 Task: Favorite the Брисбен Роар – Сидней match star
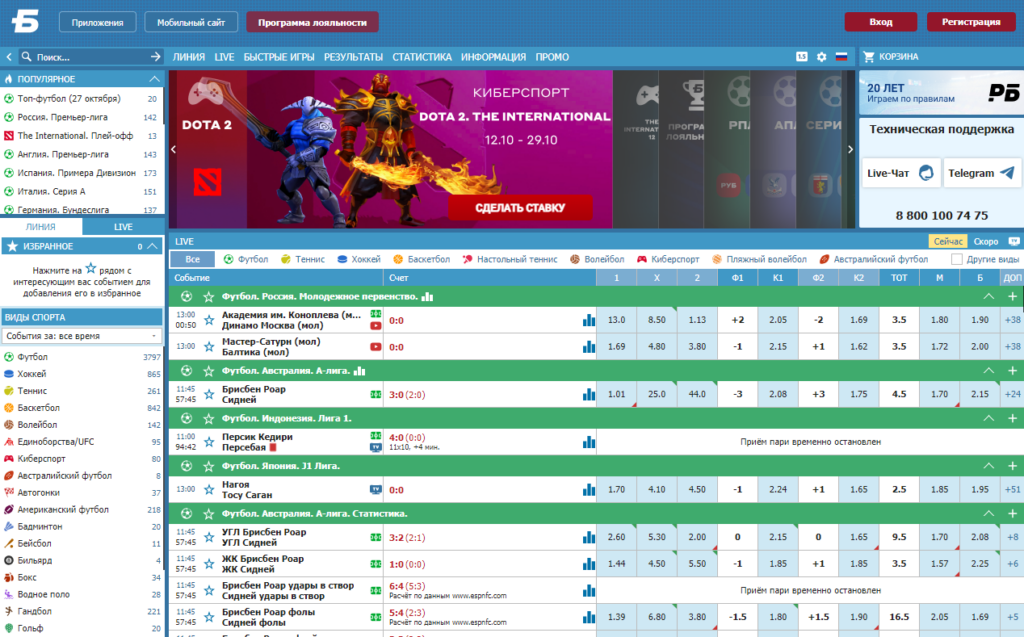[x=209, y=395]
